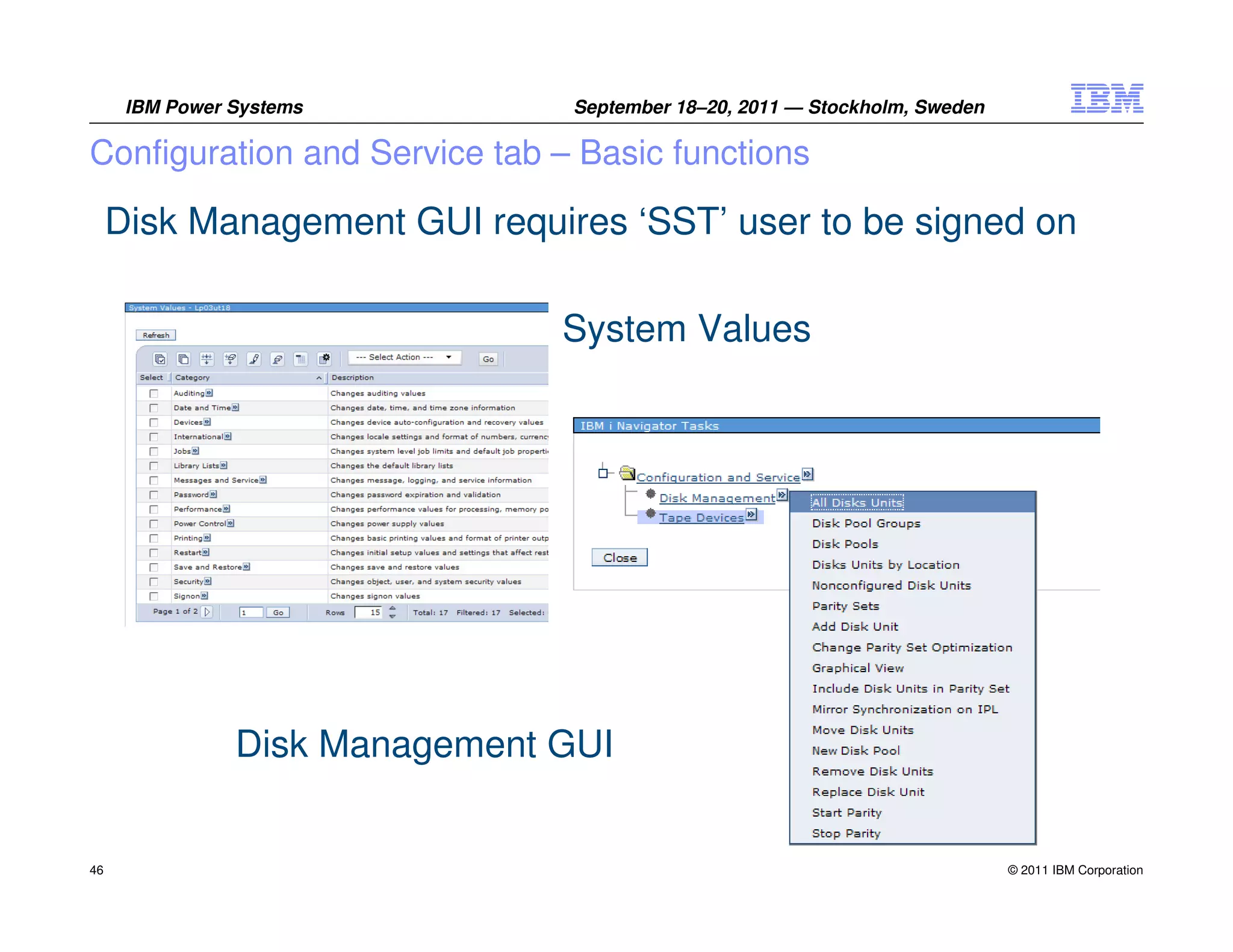Select All Disks Units menu entry
This screenshot has height=952, width=1233.
tap(912, 502)
